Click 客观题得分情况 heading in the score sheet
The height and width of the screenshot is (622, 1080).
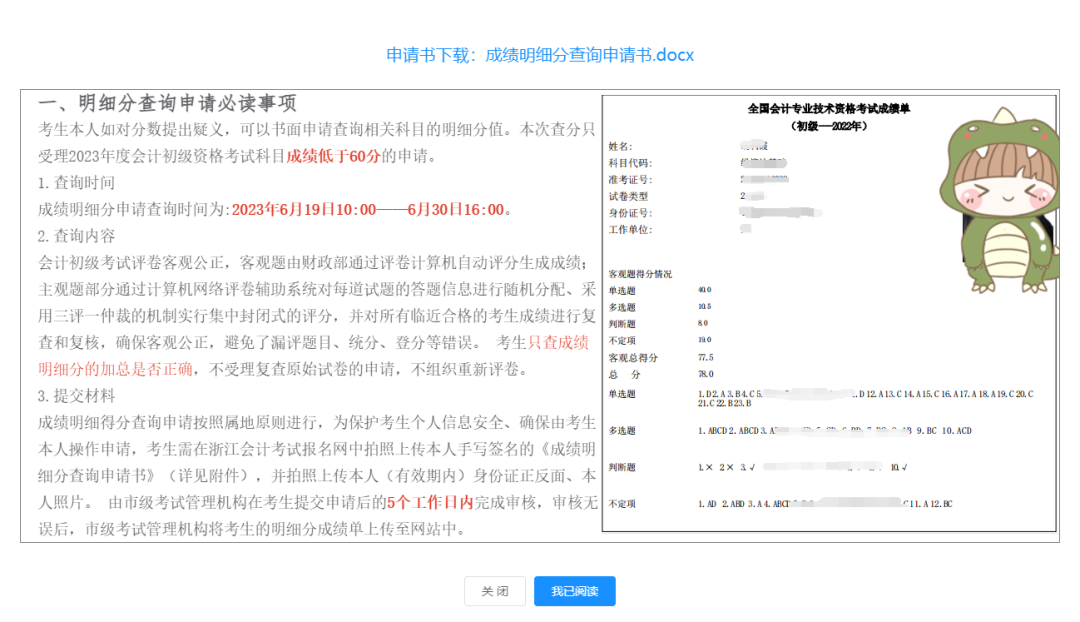pos(640,273)
